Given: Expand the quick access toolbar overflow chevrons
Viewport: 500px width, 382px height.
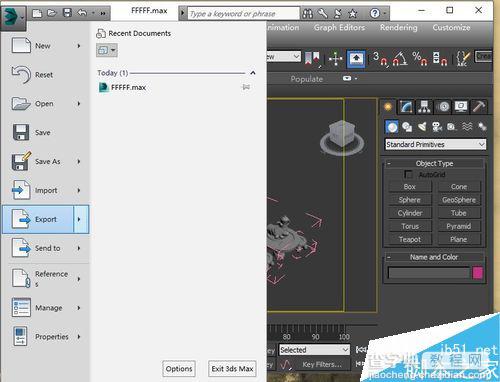Looking at the screenshot, I should click(103, 13).
